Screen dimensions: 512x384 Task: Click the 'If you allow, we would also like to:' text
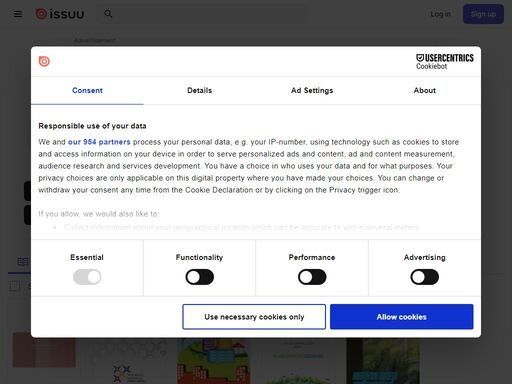click(99, 214)
